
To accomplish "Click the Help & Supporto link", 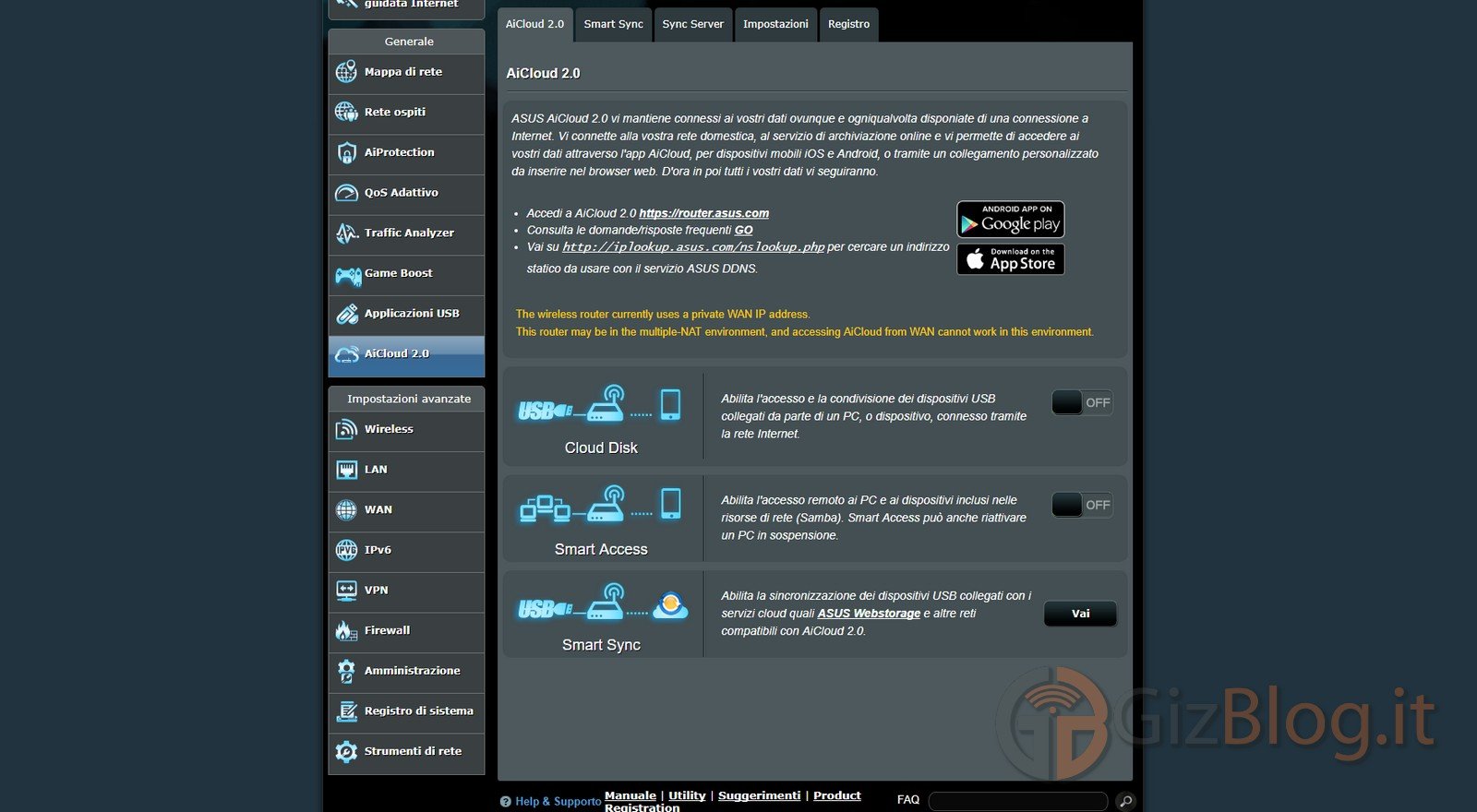I will pyautogui.click(x=558, y=802).
